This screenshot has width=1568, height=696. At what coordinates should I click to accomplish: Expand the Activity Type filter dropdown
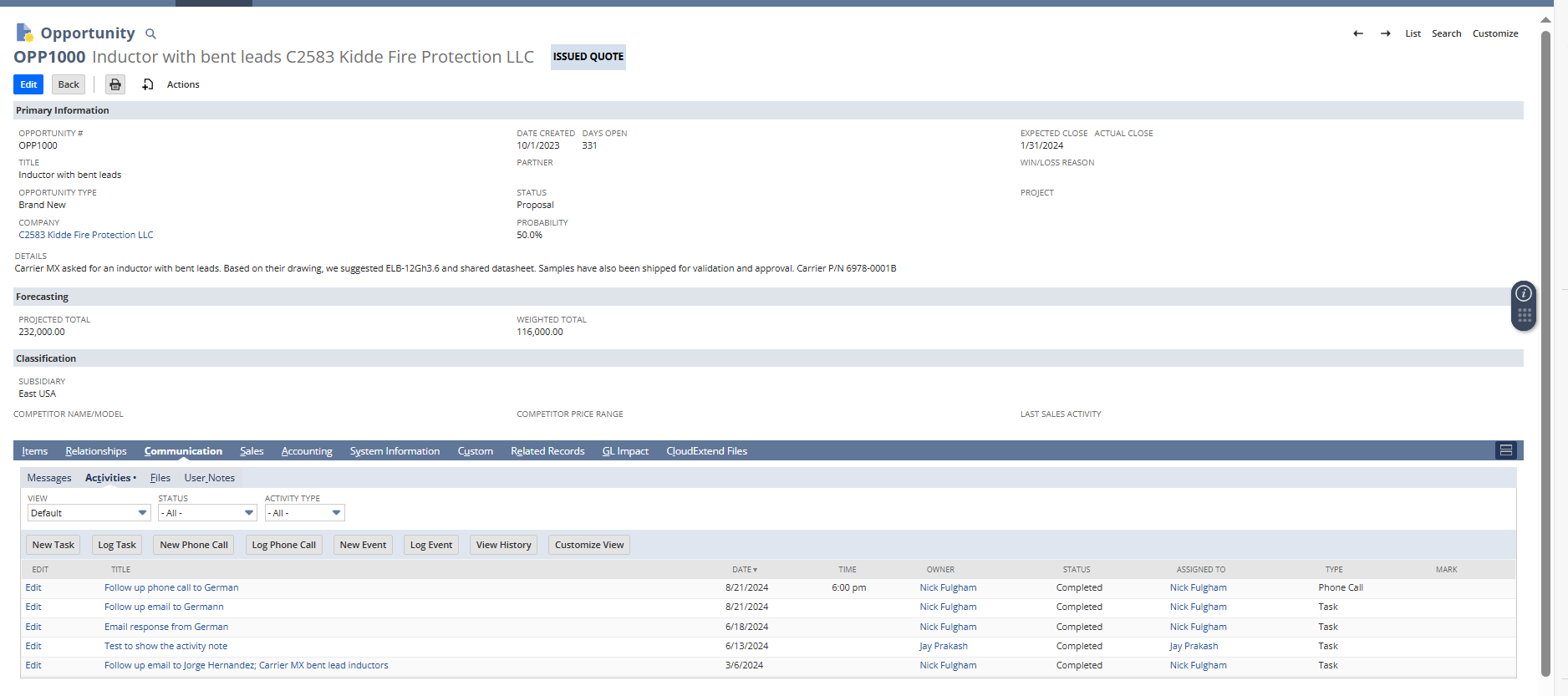click(x=304, y=513)
